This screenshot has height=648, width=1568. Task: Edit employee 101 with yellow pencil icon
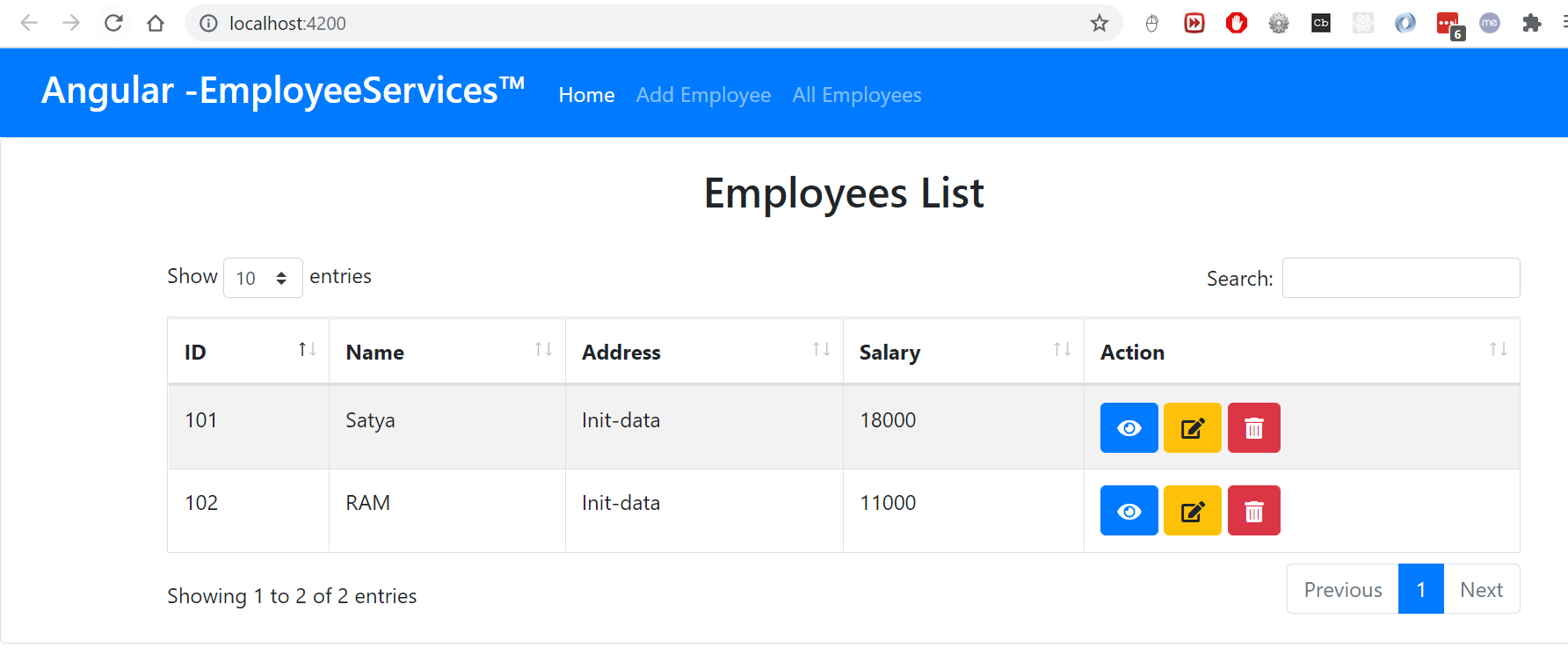click(x=1192, y=428)
